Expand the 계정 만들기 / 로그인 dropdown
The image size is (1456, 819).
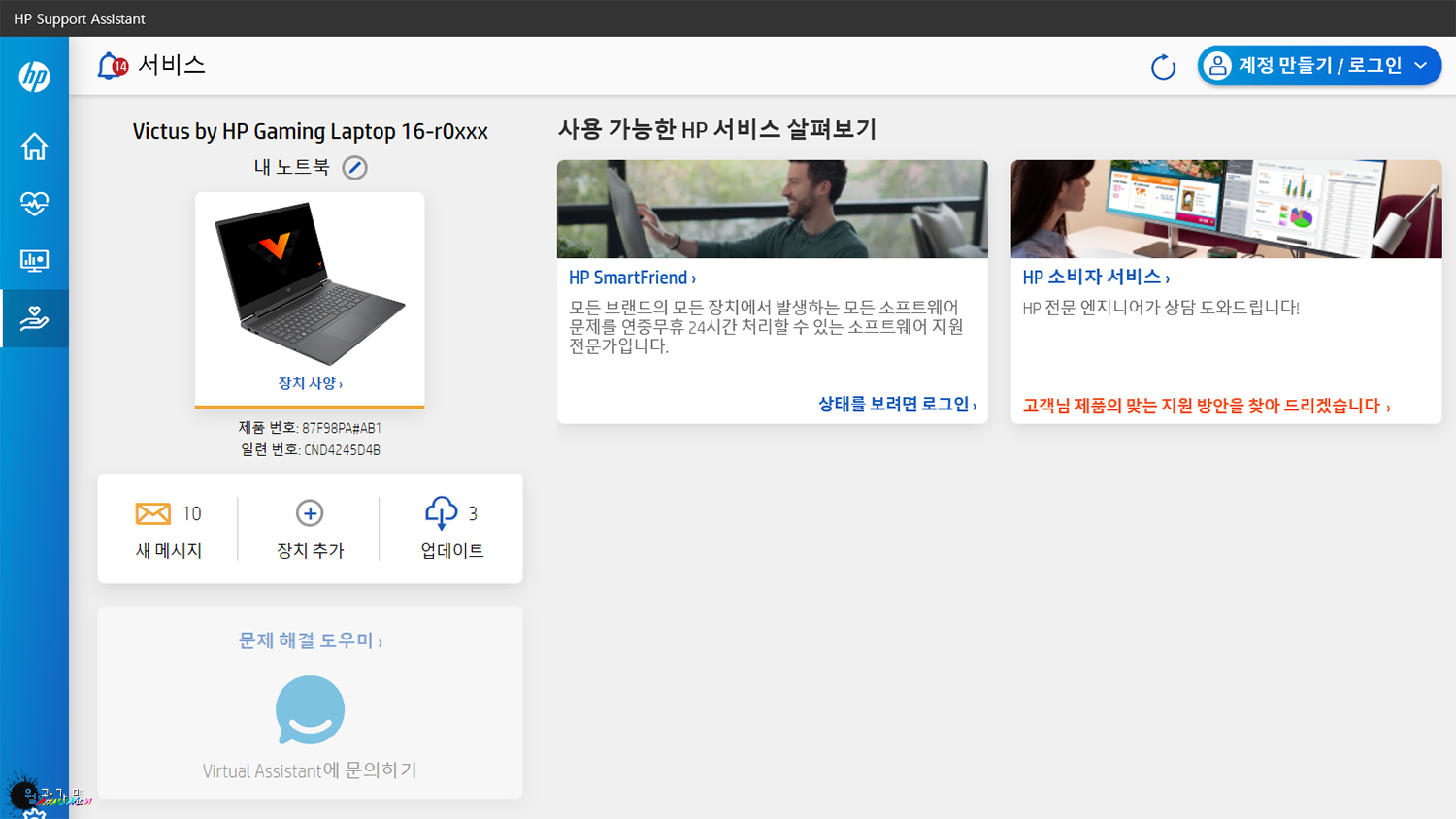pyautogui.click(x=1420, y=66)
